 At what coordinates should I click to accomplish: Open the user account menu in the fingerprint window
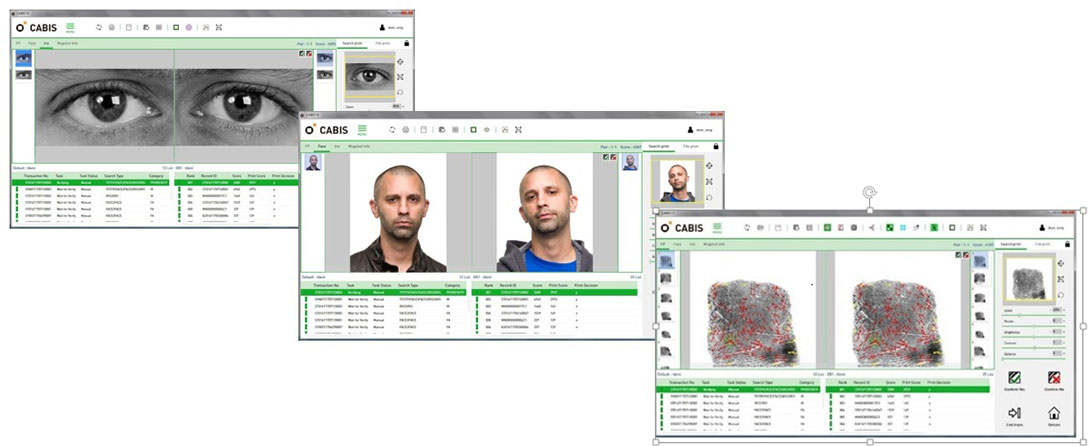[x=1047, y=228]
